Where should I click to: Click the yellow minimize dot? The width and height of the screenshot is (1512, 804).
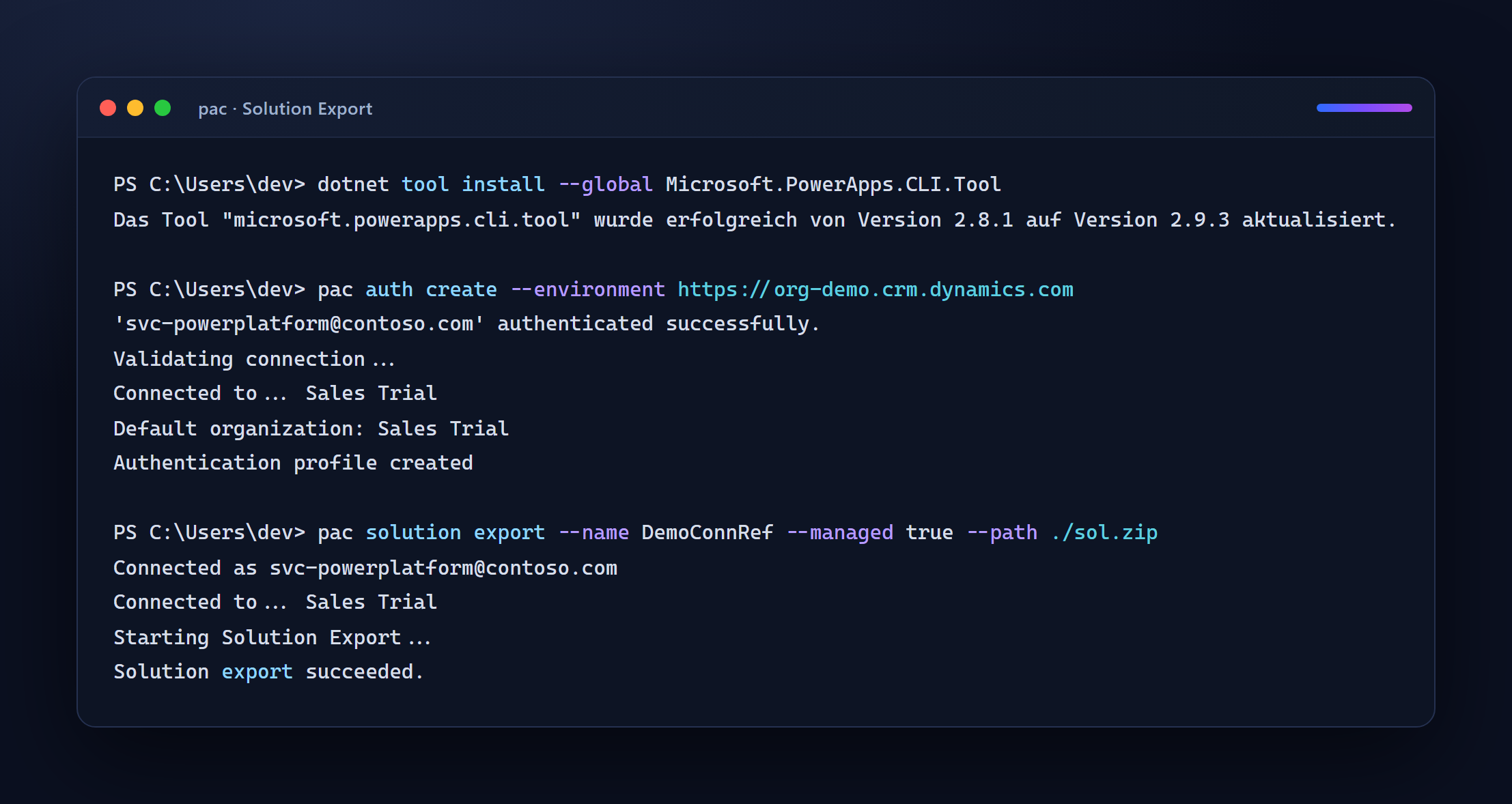pyautogui.click(x=135, y=108)
